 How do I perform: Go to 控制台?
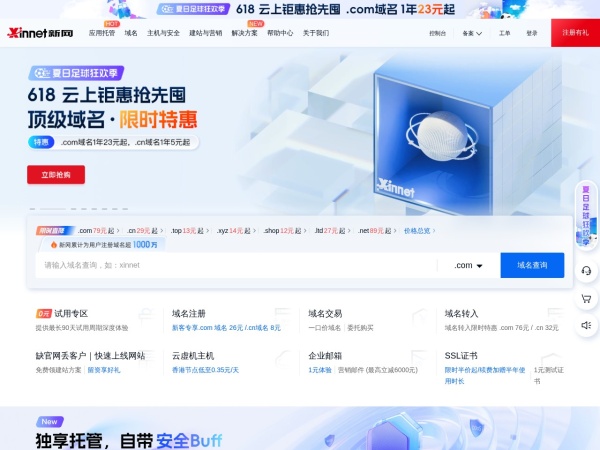[x=437, y=33]
